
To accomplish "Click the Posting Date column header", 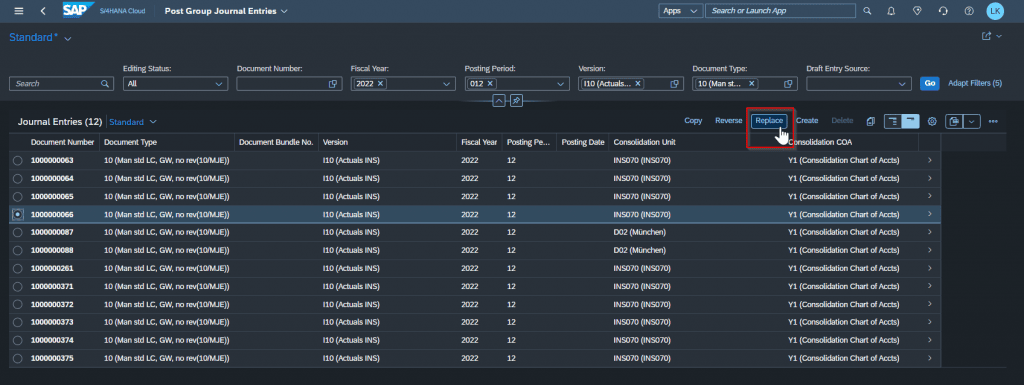I will (x=583, y=142).
